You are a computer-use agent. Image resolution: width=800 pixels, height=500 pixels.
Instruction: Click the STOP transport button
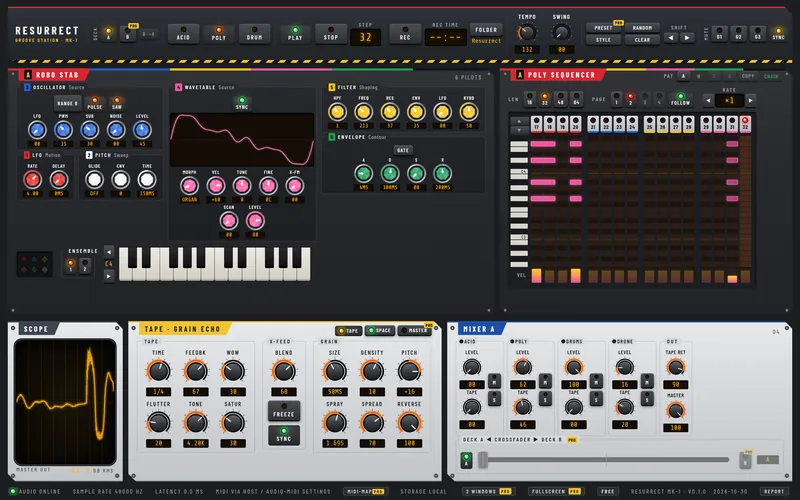click(x=331, y=34)
